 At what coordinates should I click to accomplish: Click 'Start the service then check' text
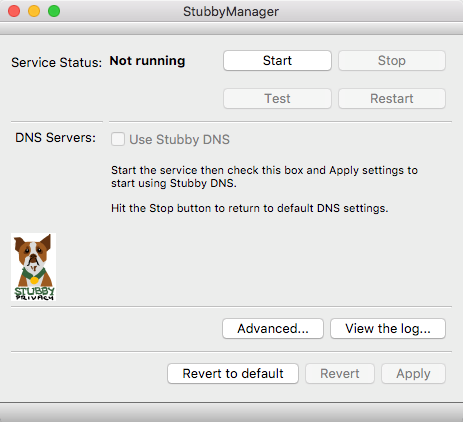pyautogui.click(x=264, y=177)
